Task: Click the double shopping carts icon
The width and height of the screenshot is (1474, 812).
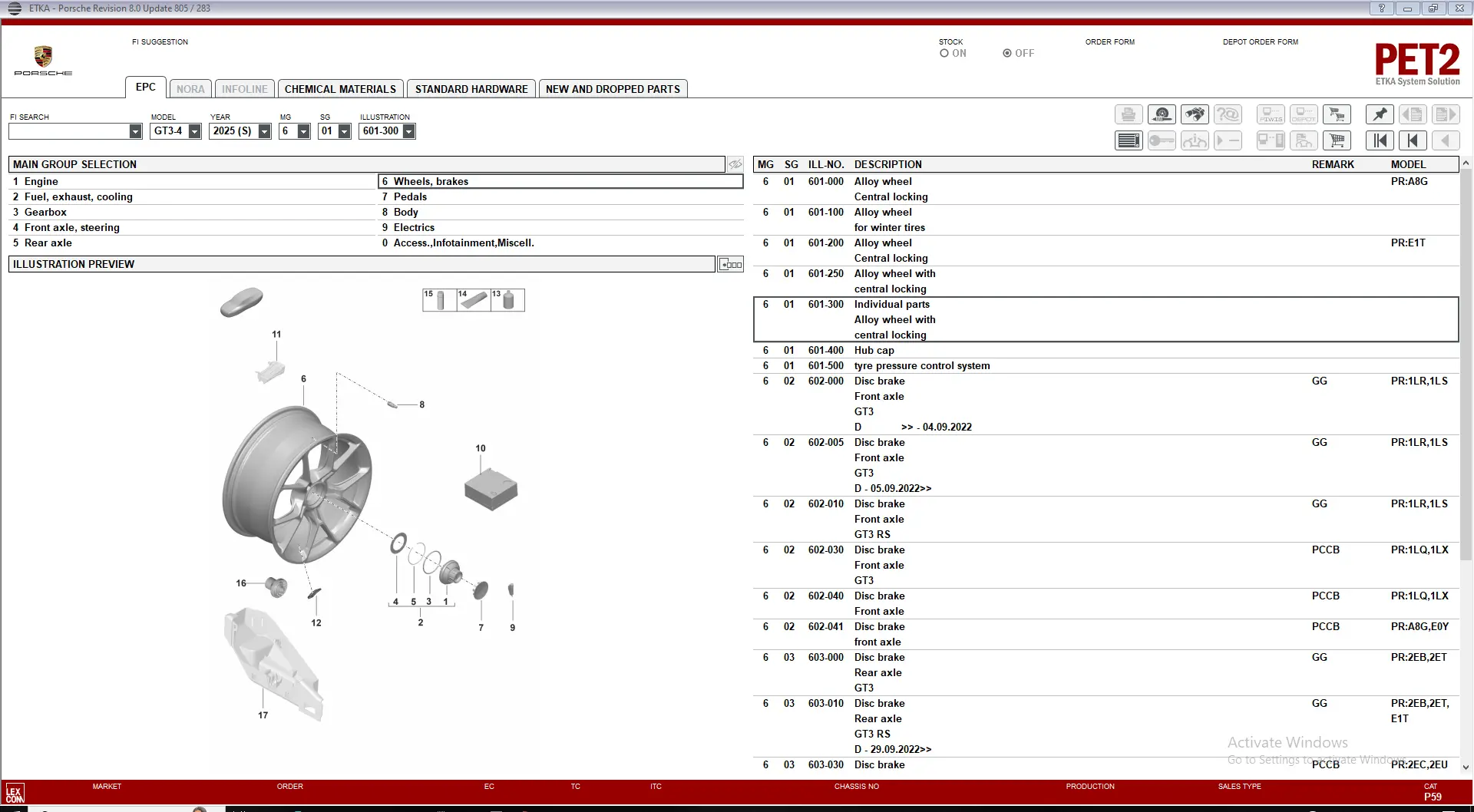Action: [x=1337, y=115]
